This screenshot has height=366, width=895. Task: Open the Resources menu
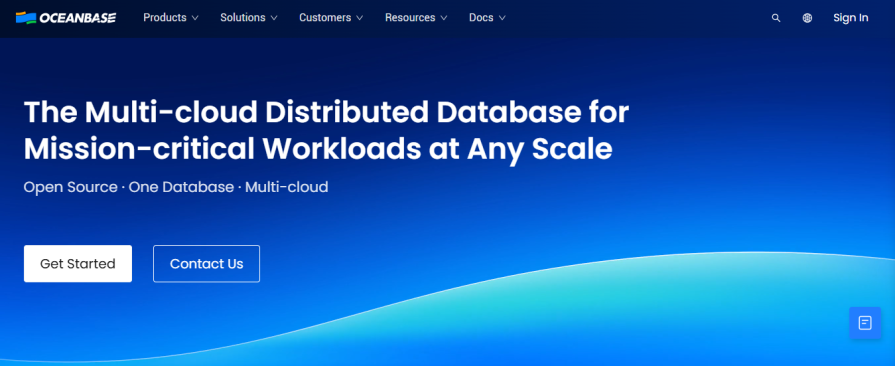click(416, 18)
